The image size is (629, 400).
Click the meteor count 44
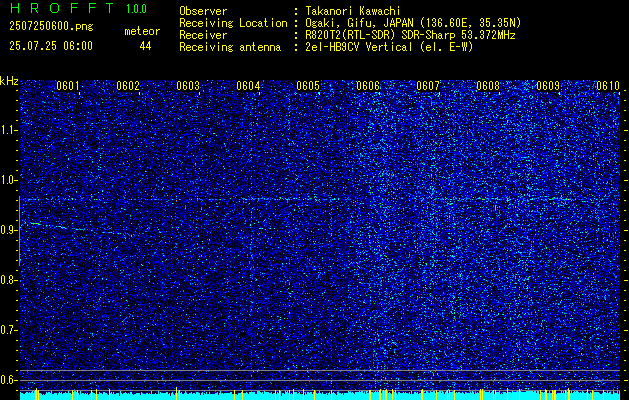tap(145, 47)
